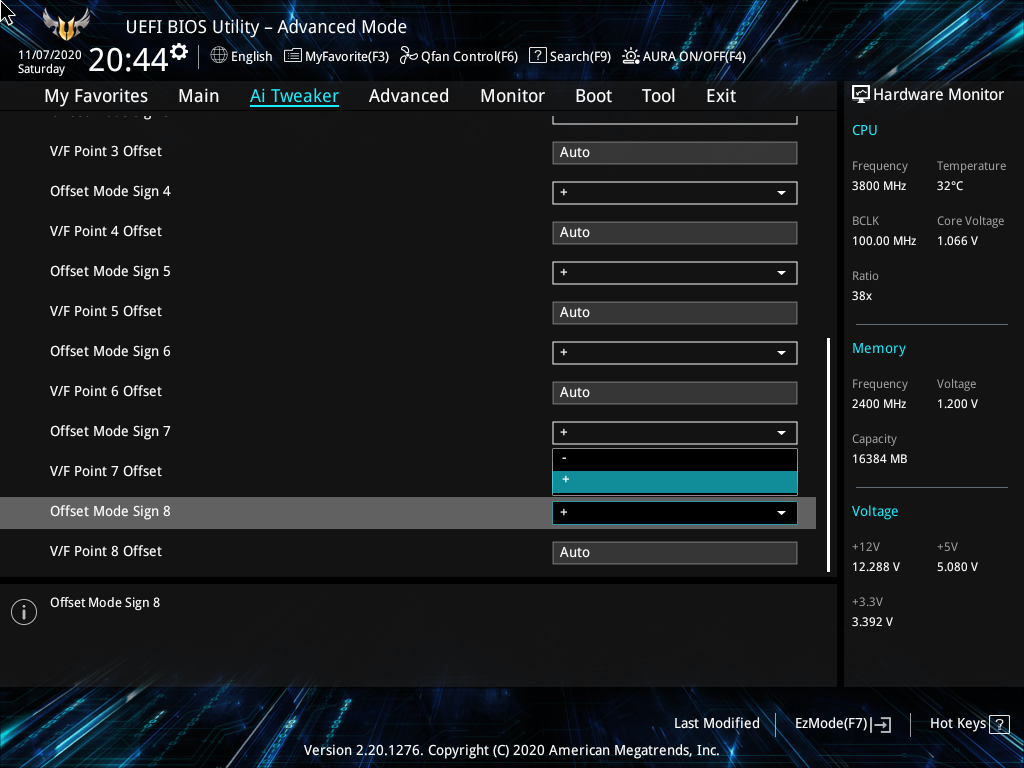
Task: Click V/F Point 5 Offset Auto field
Action: (x=675, y=313)
